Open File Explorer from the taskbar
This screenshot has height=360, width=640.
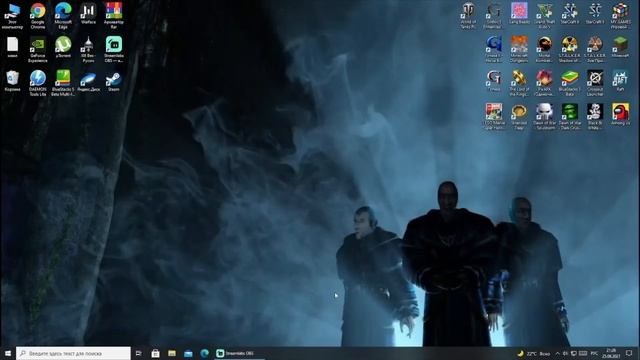click(x=172, y=353)
